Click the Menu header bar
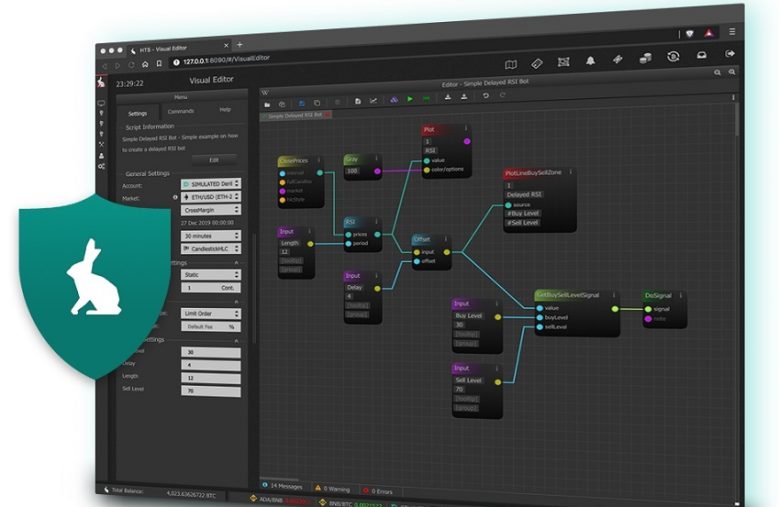This screenshot has width=780, height=507. pyautogui.click(x=181, y=97)
